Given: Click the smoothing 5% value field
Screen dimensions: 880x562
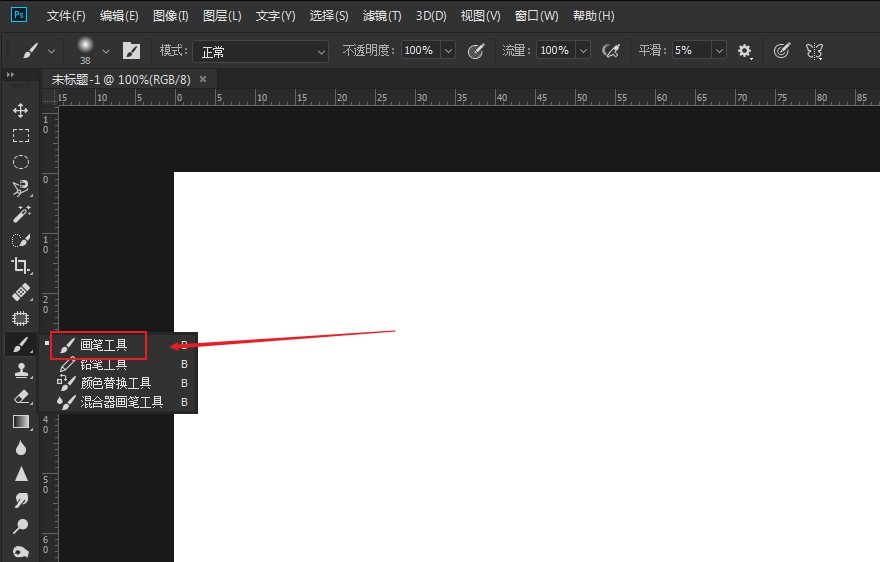Looking at the screenshot, I should click(692, 51).
